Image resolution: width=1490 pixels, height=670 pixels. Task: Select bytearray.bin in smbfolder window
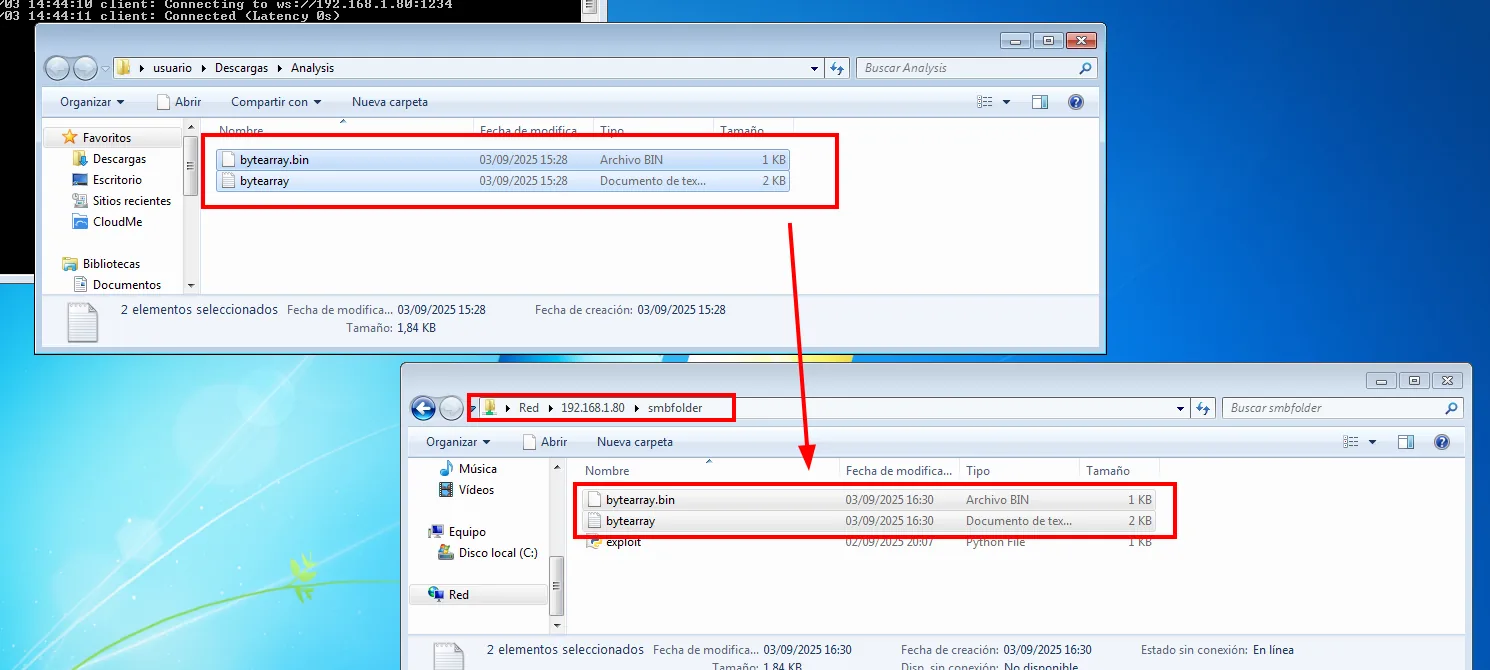[868, 500]
